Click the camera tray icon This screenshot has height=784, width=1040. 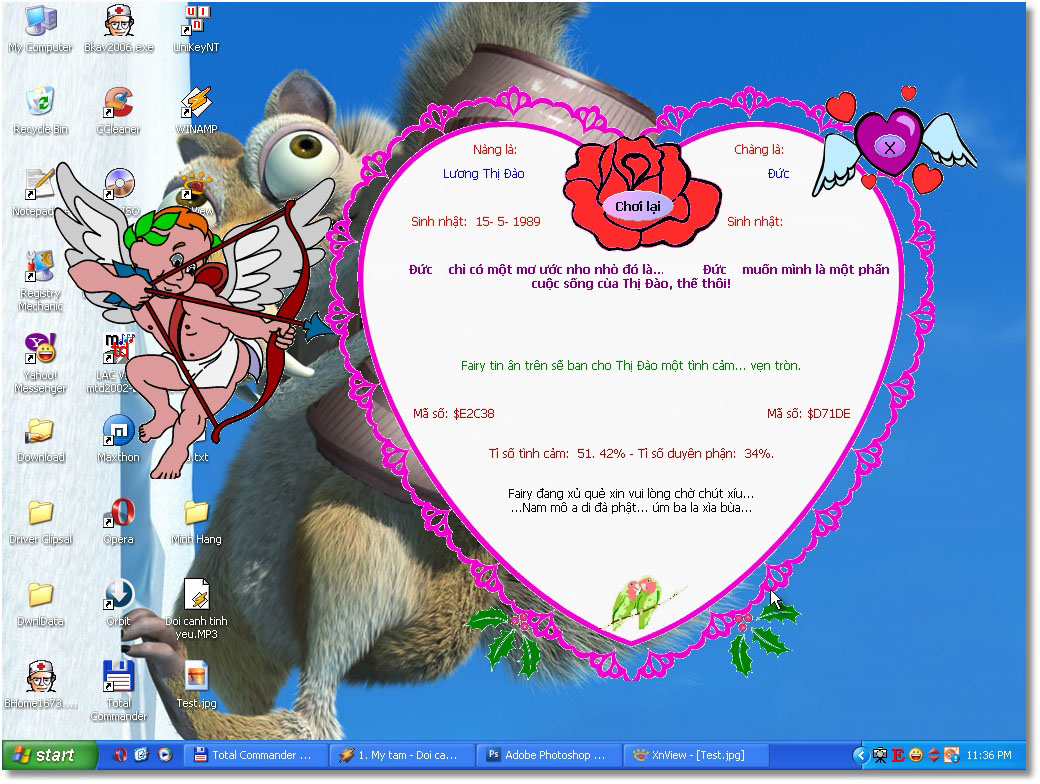(x=880, y=755)
